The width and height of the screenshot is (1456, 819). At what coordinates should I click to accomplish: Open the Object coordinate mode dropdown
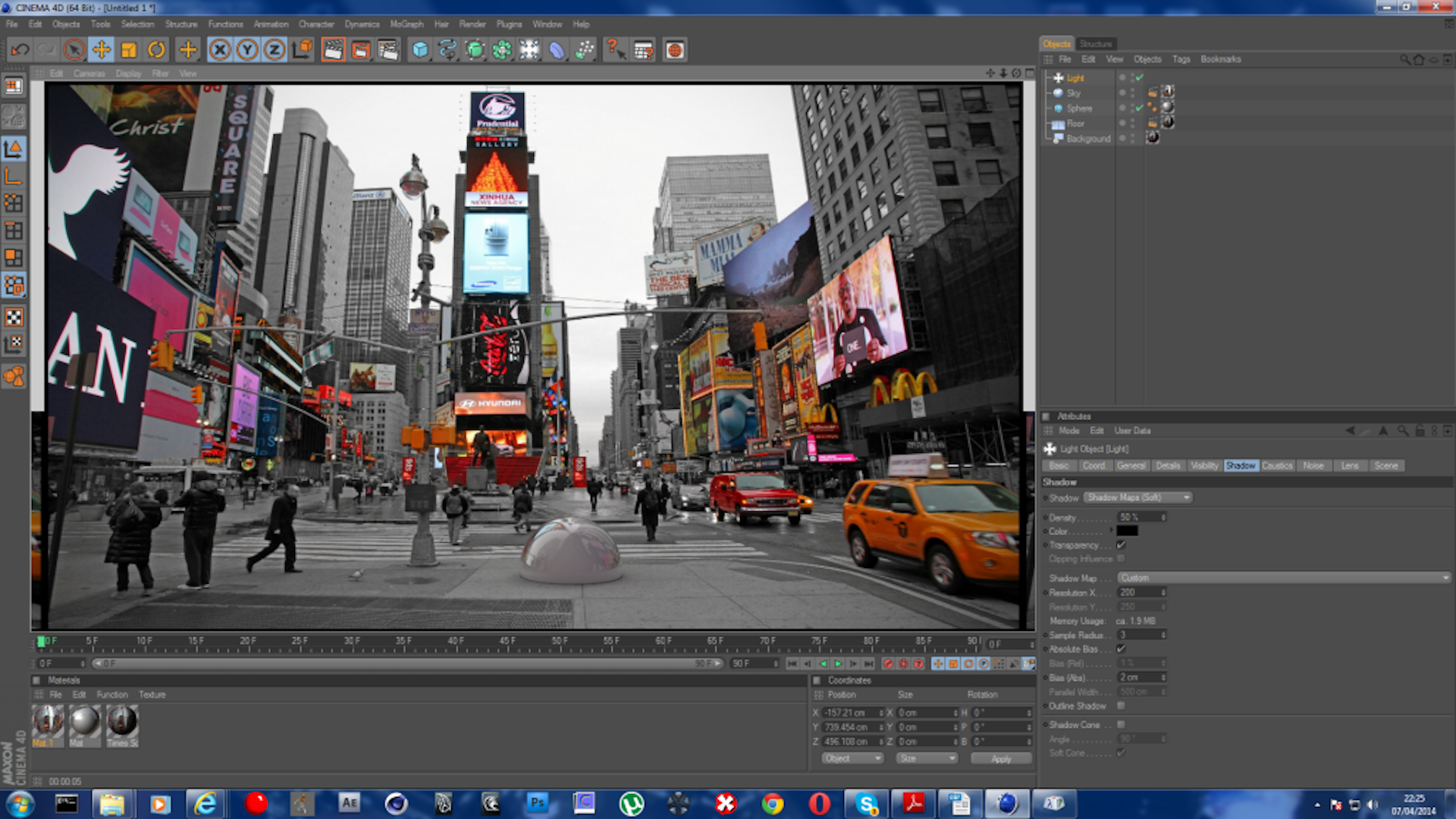pos(852,758)
